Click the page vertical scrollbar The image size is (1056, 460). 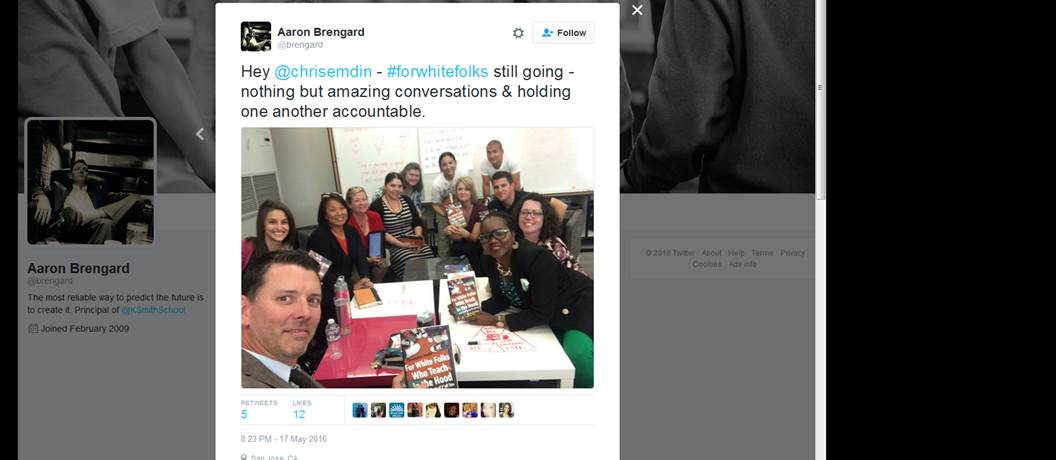tap(820, 230)
